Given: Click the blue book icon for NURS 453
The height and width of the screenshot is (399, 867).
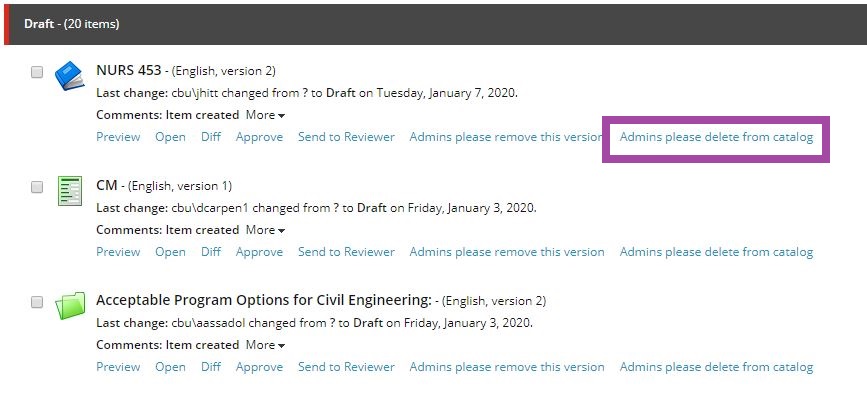Looking at the screenshot, I should (x=70, y=76).
